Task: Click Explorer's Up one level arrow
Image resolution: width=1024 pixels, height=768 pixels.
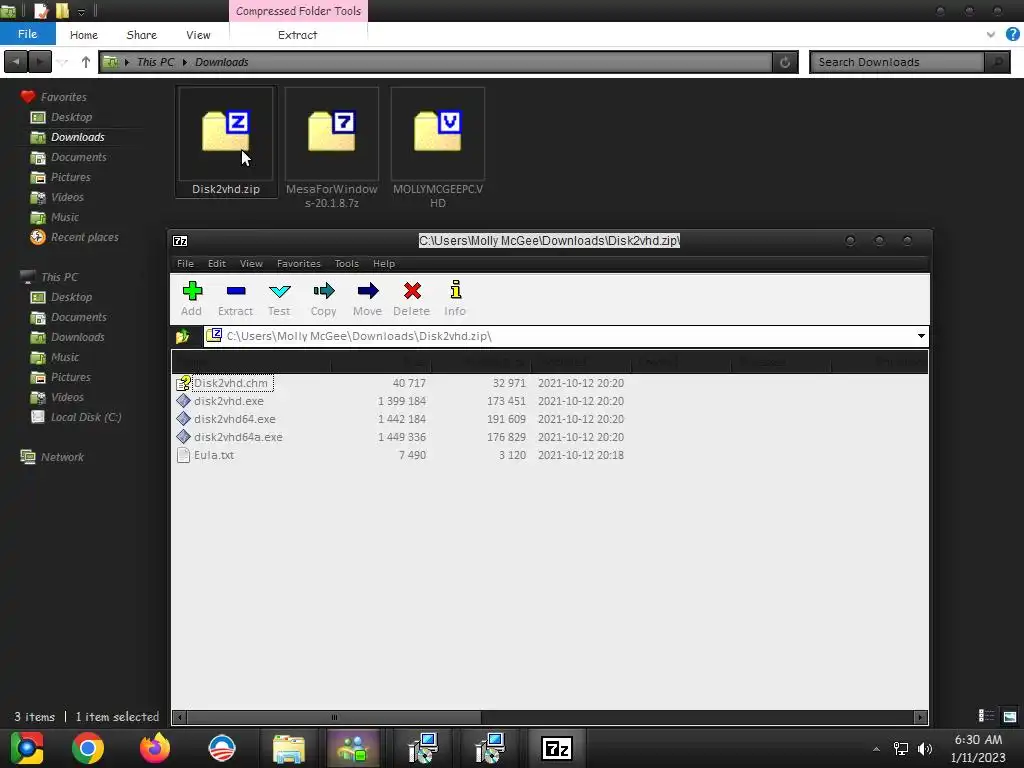Action: (x=86, y=62)
